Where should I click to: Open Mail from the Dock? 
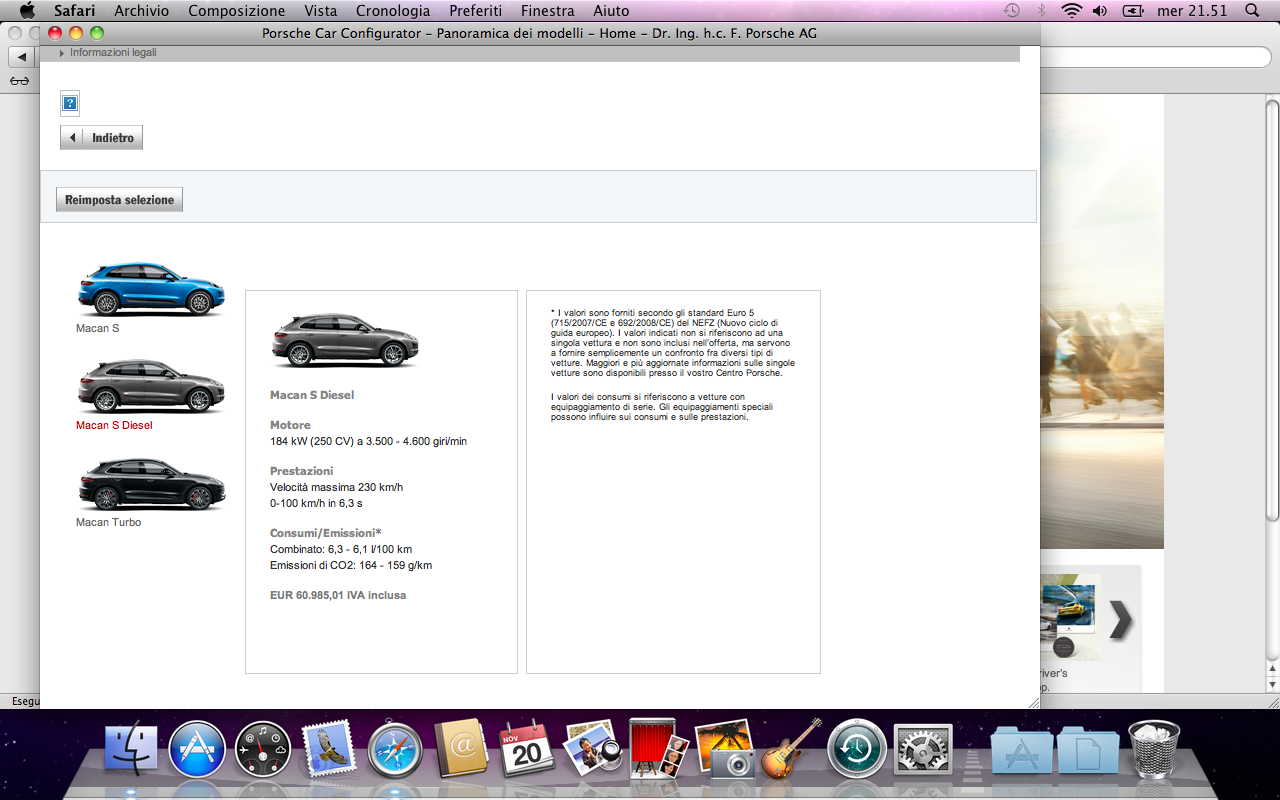tap(329, 749)
